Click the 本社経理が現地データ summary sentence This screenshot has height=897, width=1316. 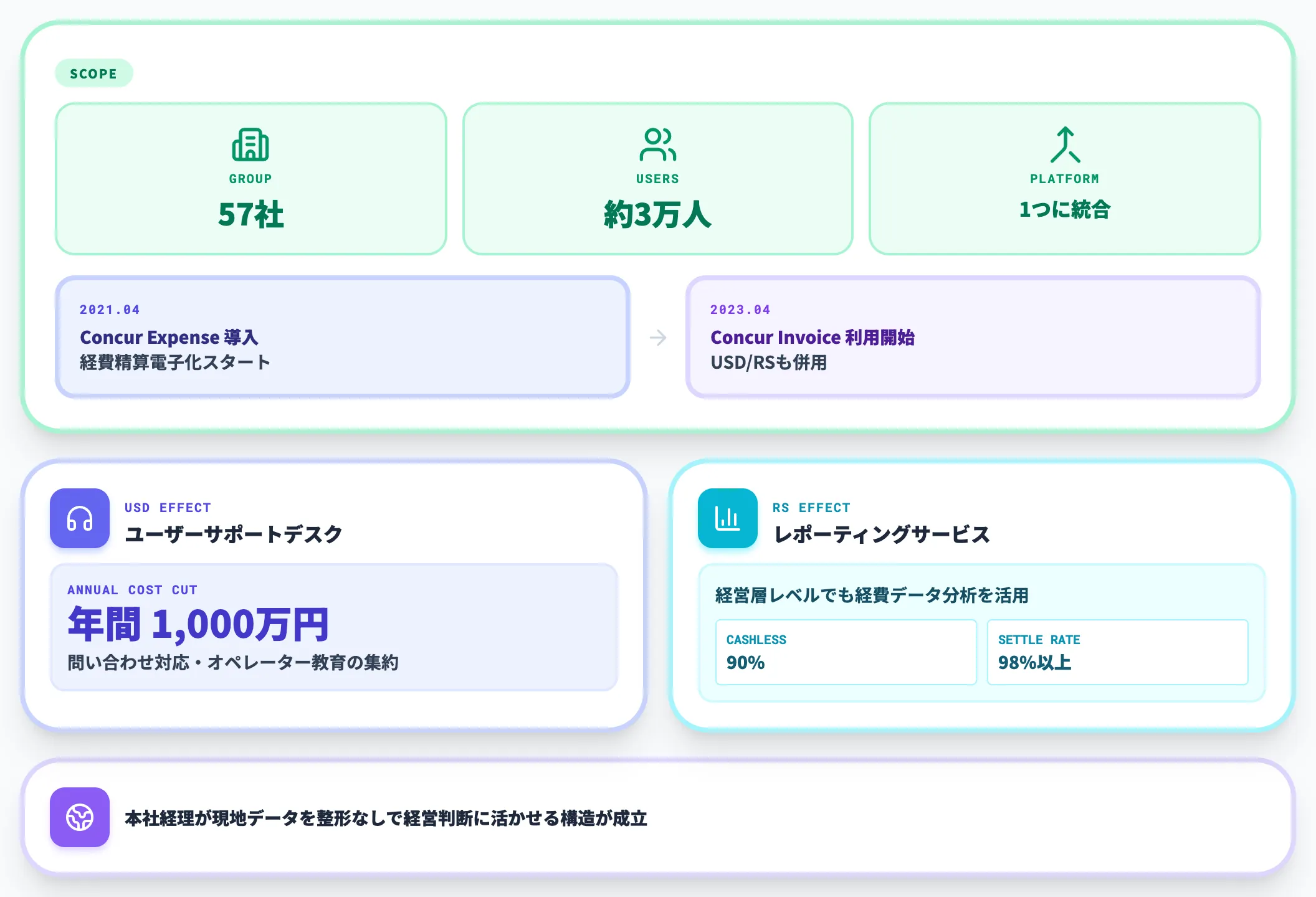click(x=386, y=818)
